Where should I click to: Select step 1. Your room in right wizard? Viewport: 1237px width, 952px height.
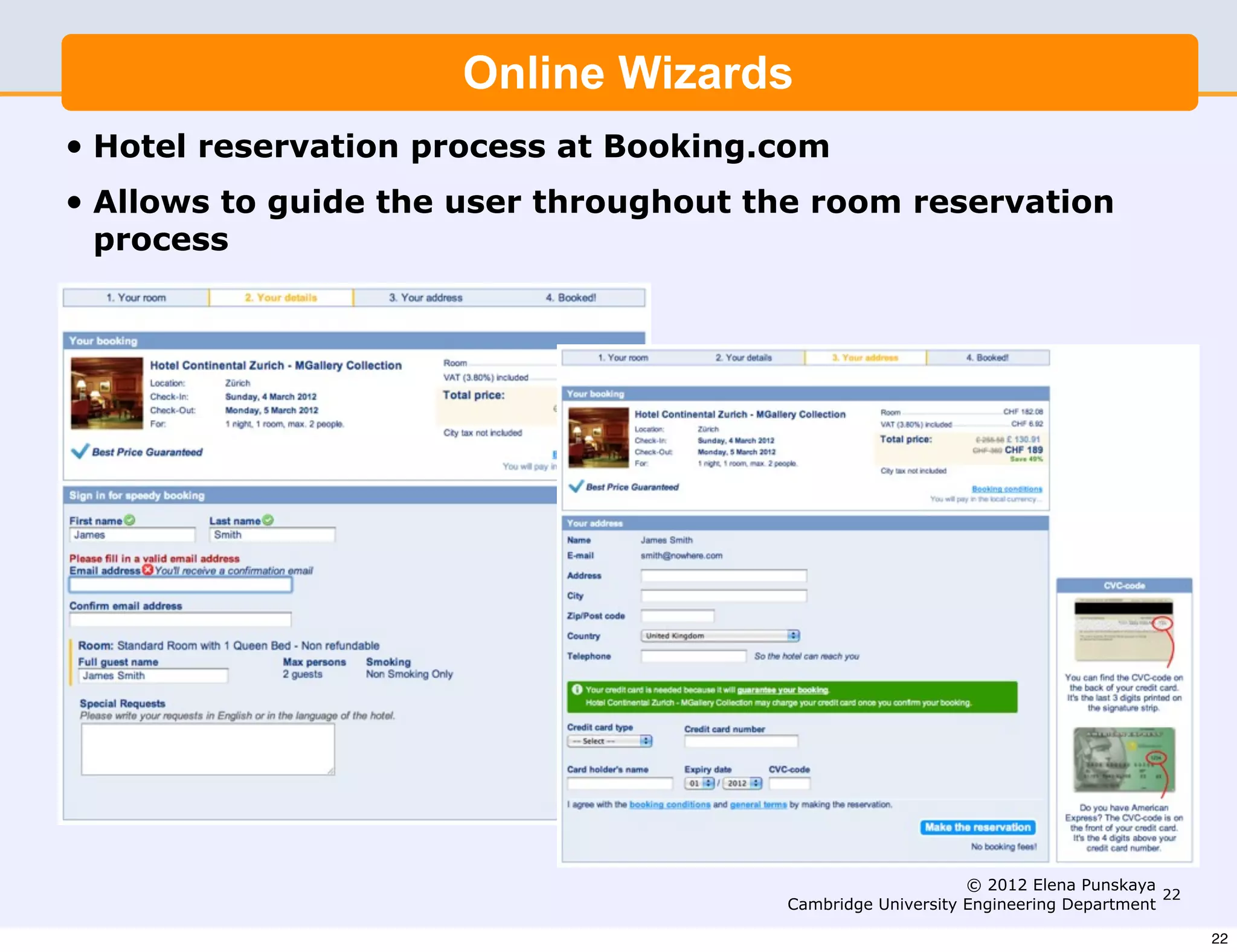tap(623, 358)
